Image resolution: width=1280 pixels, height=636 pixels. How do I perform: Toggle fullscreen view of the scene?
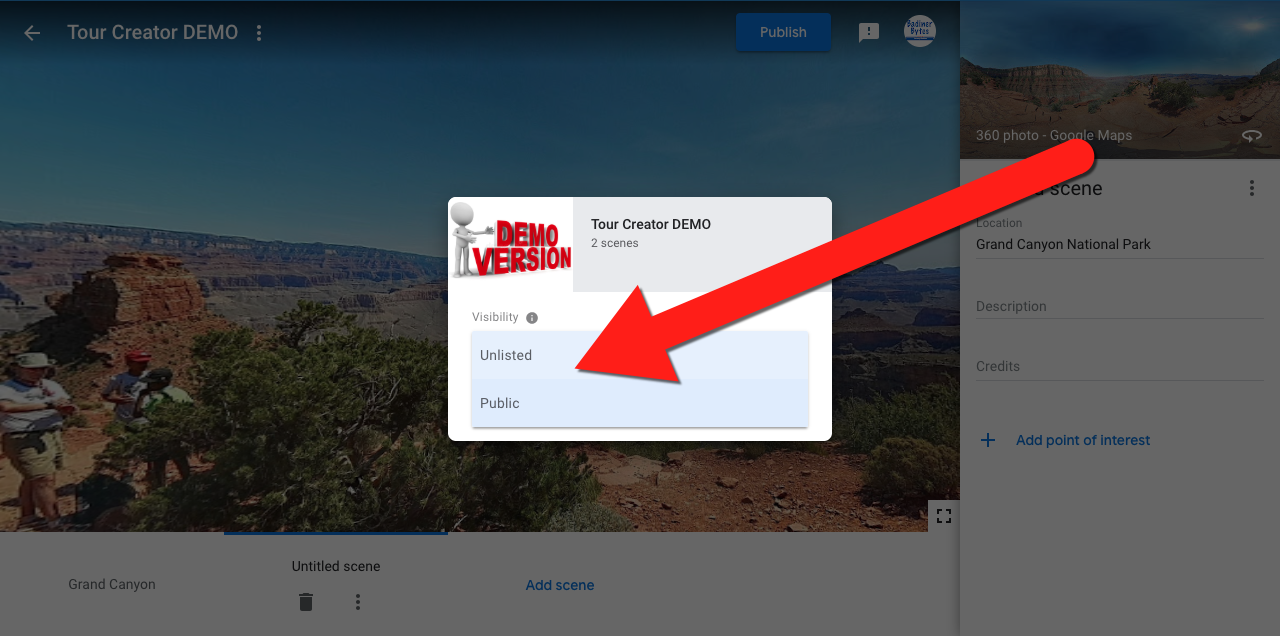tap(944, 516)
